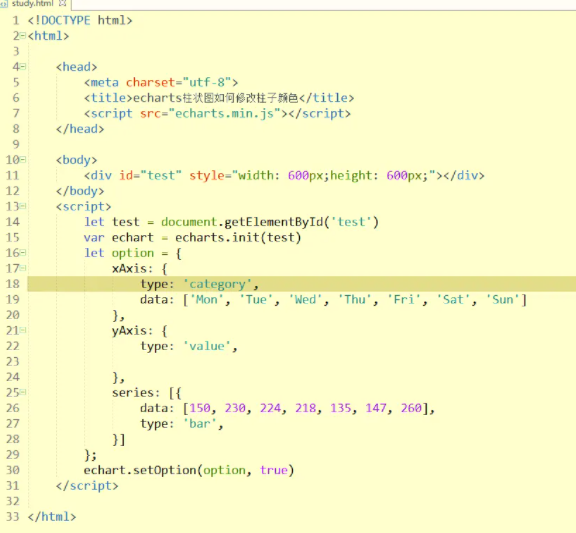Collapse the series fold on line 25
Viewport: 576px width, 533px height.
[x=23, y=392]
